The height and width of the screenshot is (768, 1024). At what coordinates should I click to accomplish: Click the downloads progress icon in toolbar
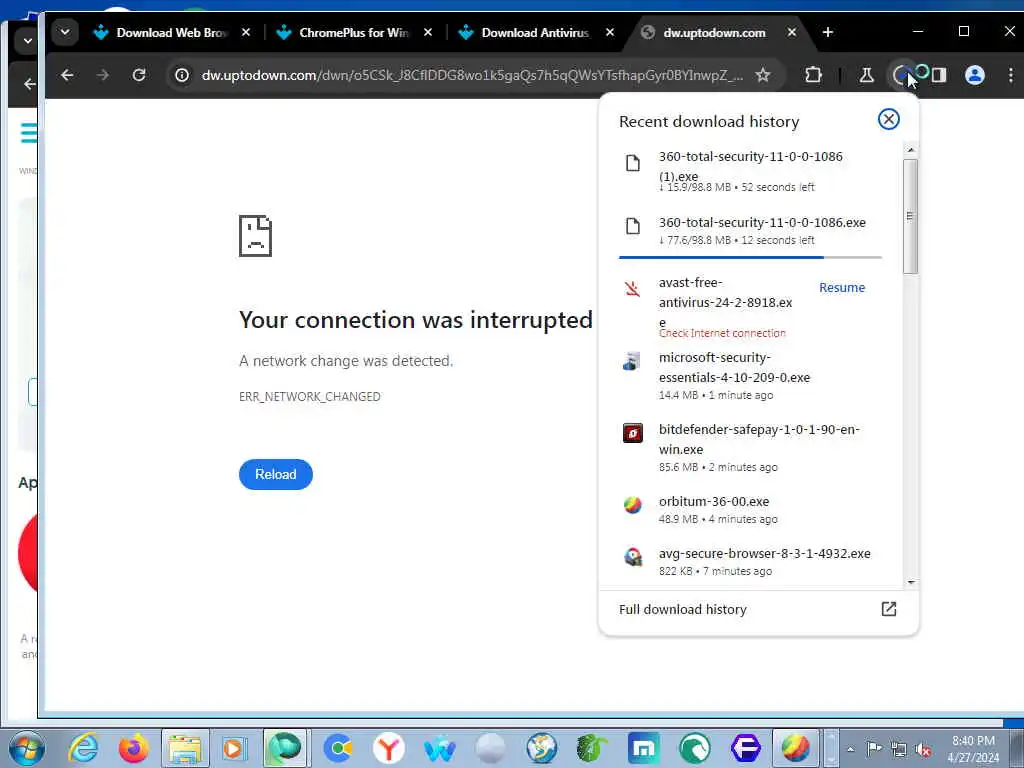902,75
